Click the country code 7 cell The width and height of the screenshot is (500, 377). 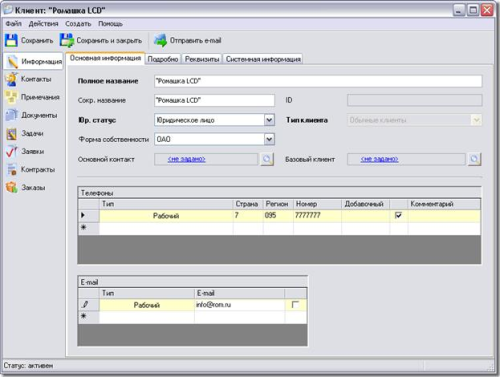[248, 216]
